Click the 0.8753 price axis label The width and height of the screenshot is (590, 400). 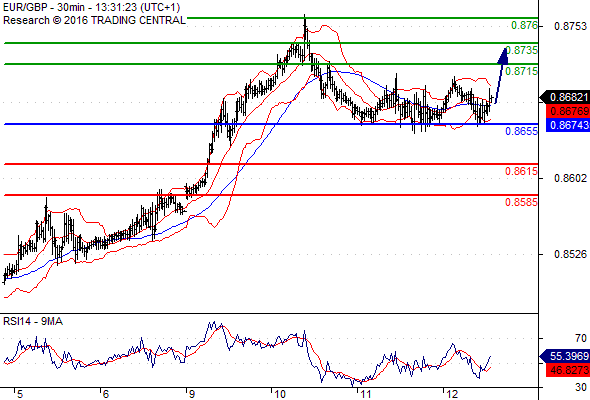[x=570, y=26]
